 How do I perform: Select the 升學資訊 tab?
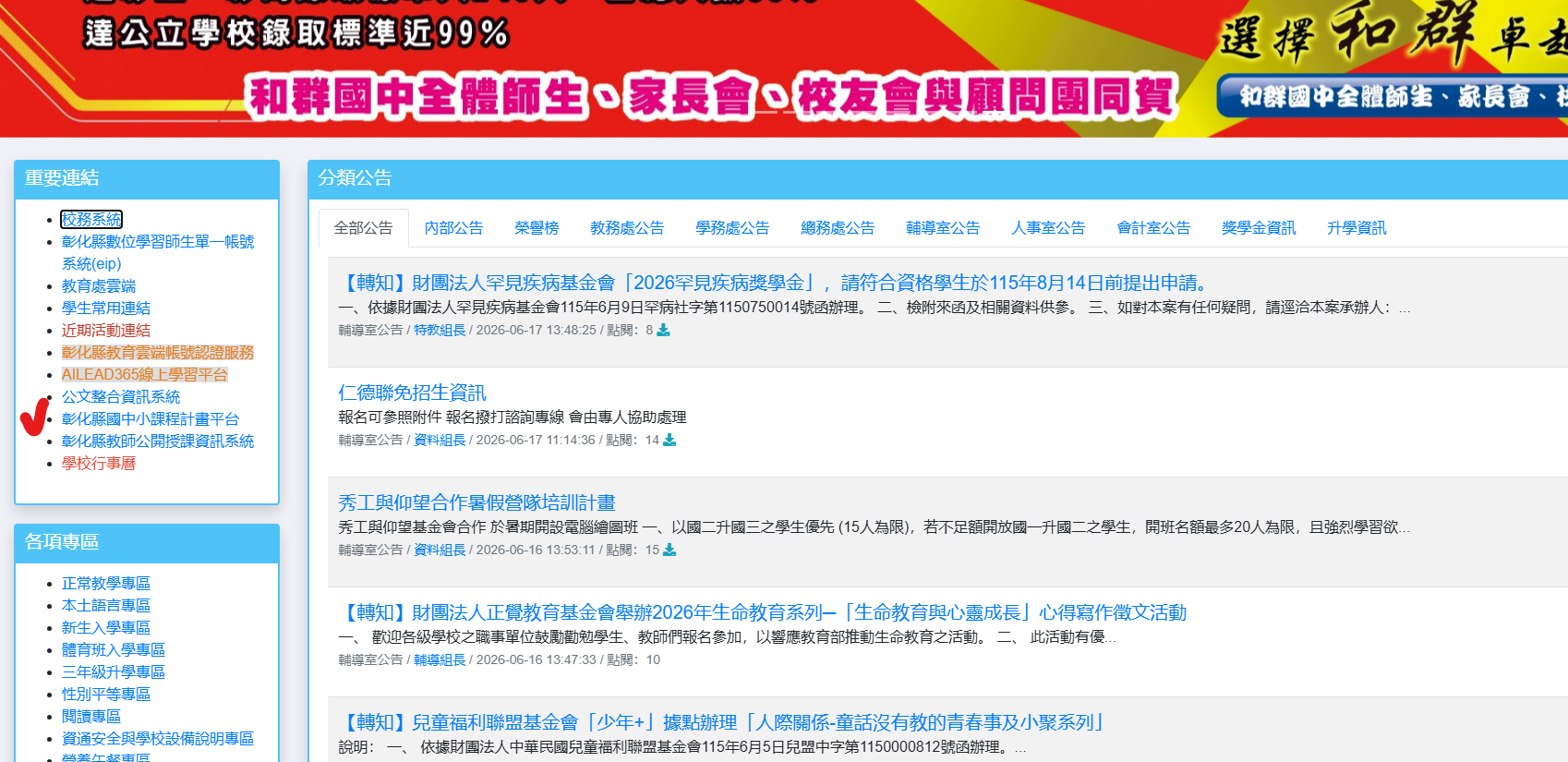[x=1357, y=228]
